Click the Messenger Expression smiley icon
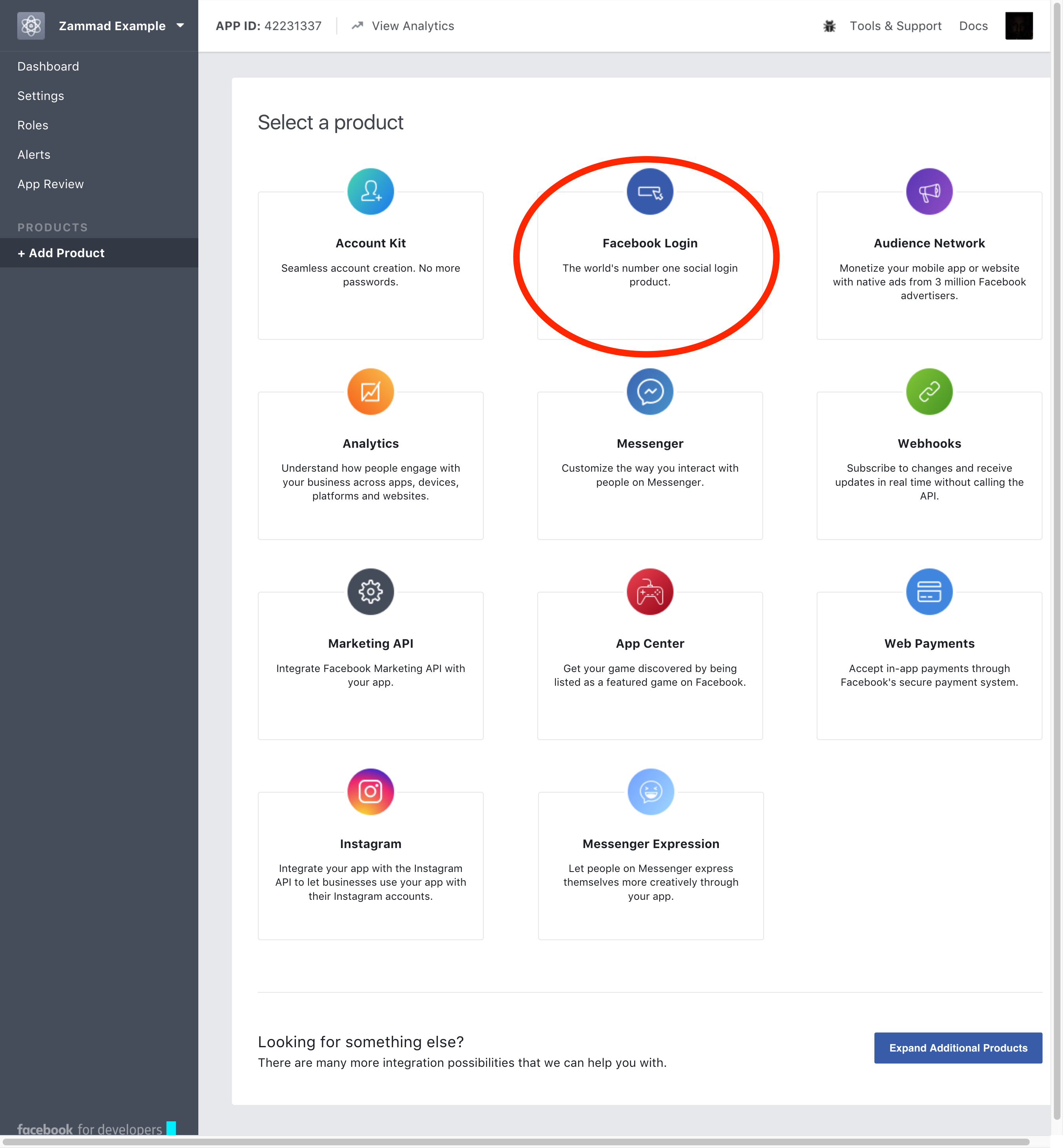 pyautogui.click(x=651, y=791)
